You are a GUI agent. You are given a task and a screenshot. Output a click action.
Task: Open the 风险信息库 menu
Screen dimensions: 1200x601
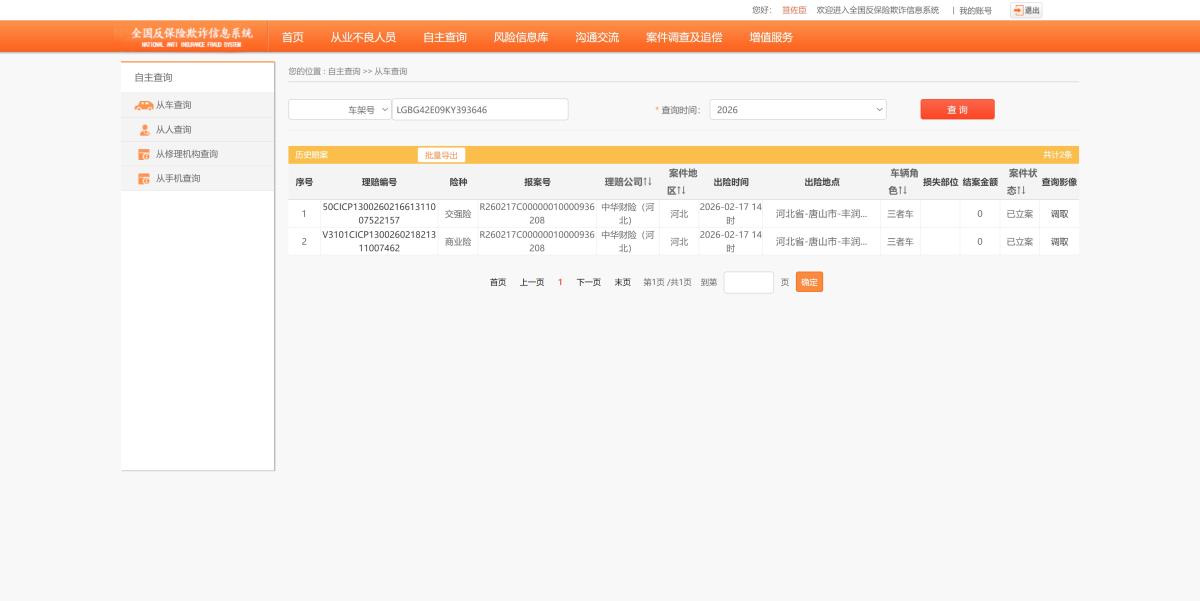coord(521,37)
